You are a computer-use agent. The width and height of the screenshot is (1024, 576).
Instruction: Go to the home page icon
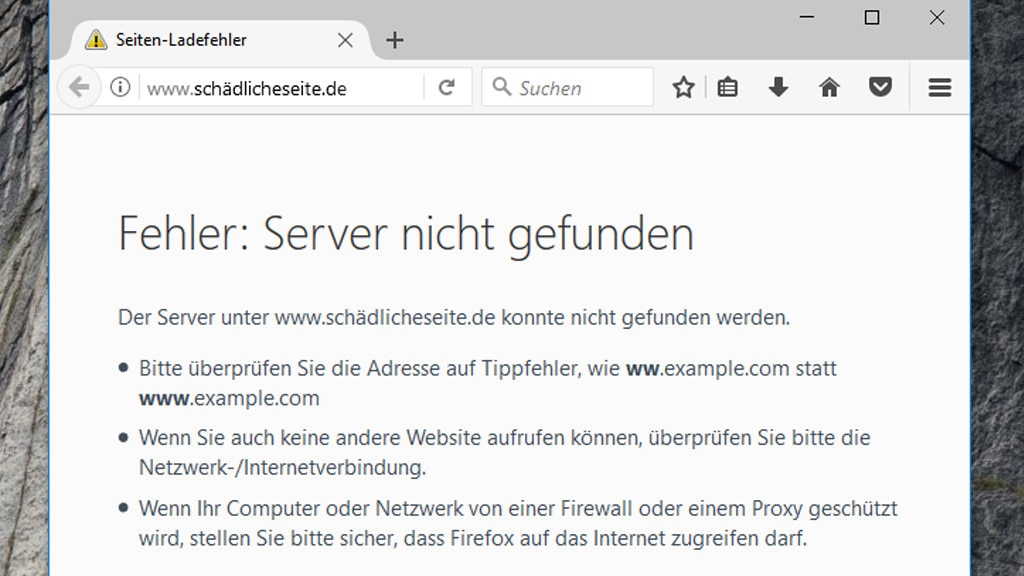[x=829, y=87]
